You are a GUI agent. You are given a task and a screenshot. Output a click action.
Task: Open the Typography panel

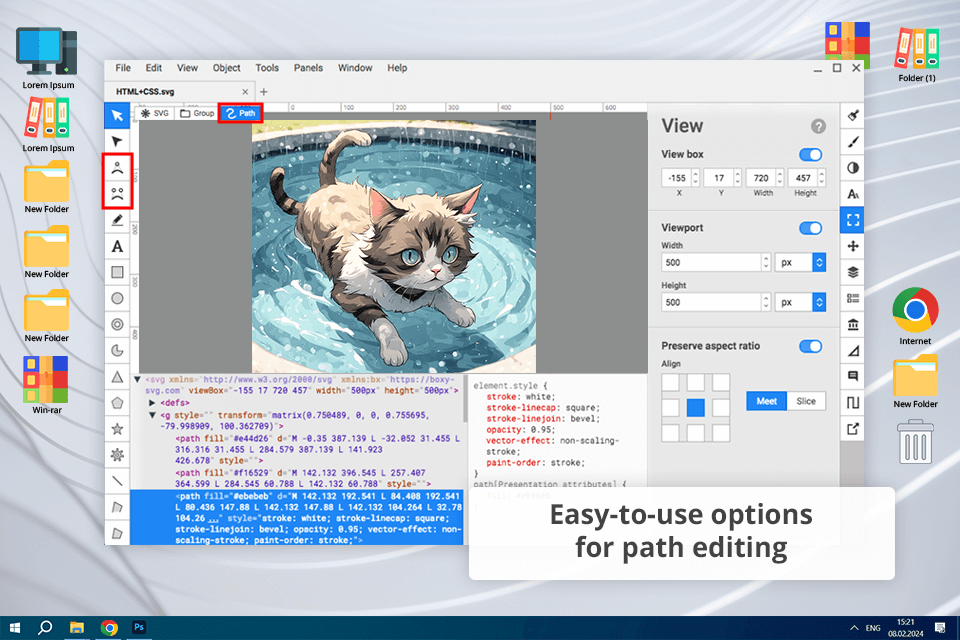pyautogui.click(x=852, y=194)
